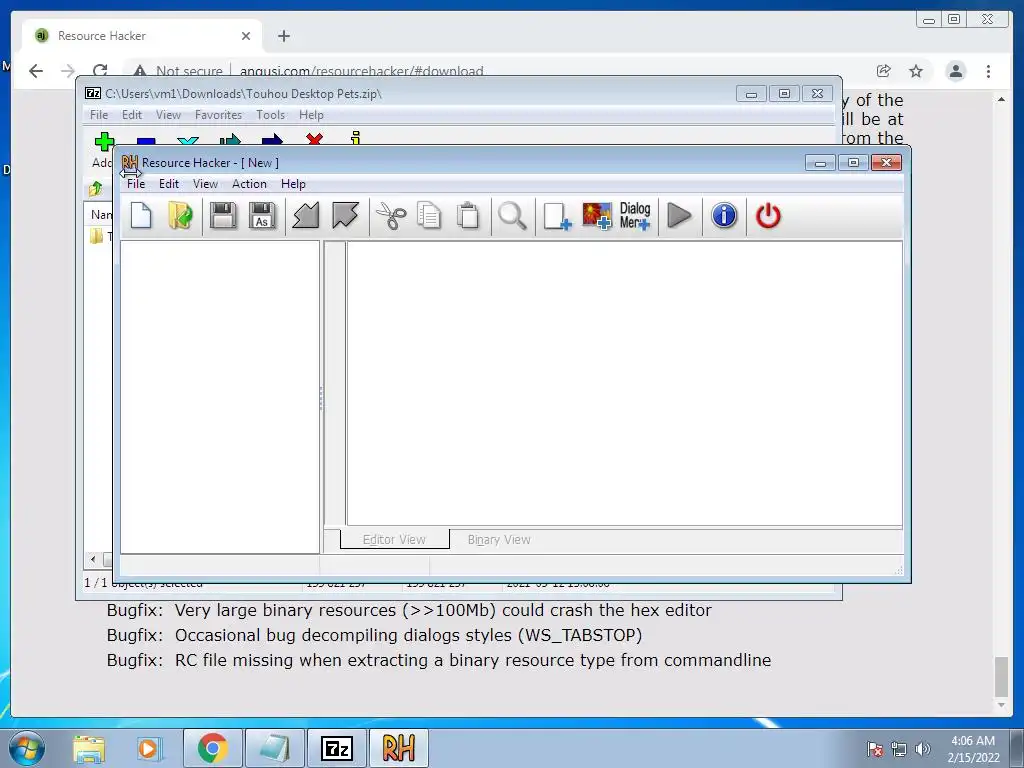The image size is (1024, 768).
Task: Click New blank script icon in Resource Hacker
Action: 141,216
